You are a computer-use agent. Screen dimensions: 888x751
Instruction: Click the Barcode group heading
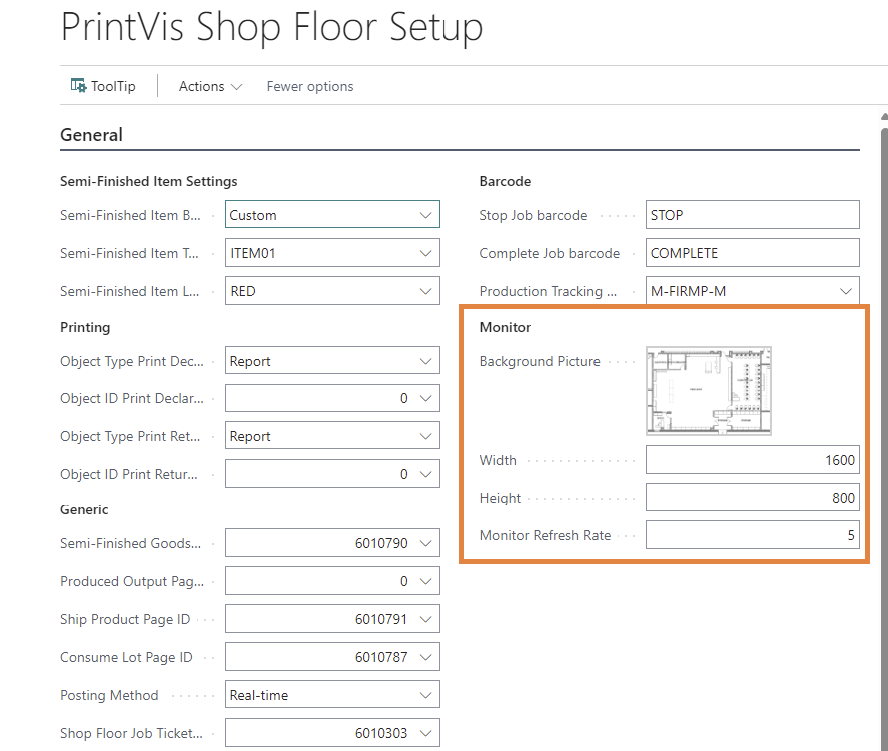[505, 181]
